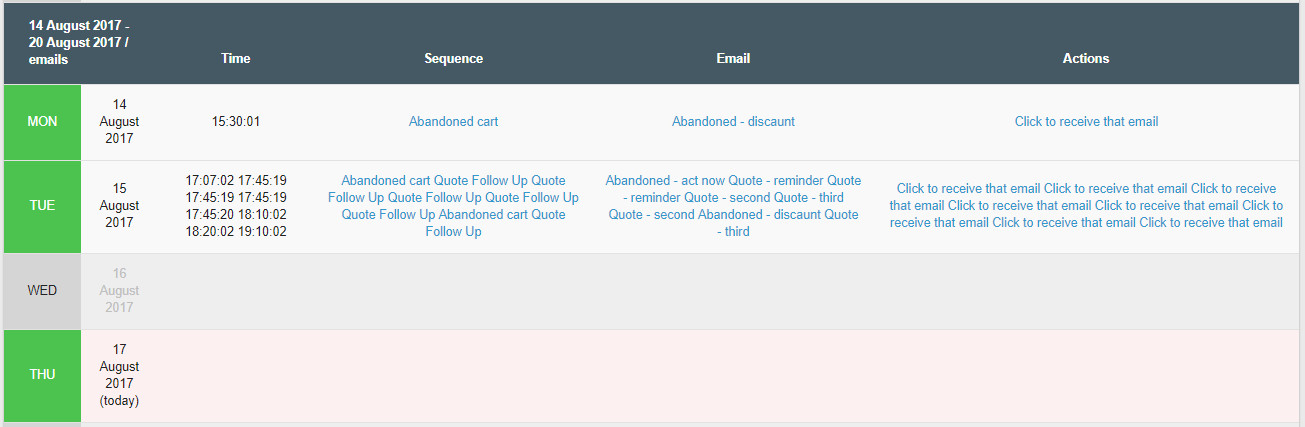The width and height of the screenshot is (1305, 427).
Task: Click the first Abandoned cart link in Tuesday's row
Action: click(x=385, y=181)
